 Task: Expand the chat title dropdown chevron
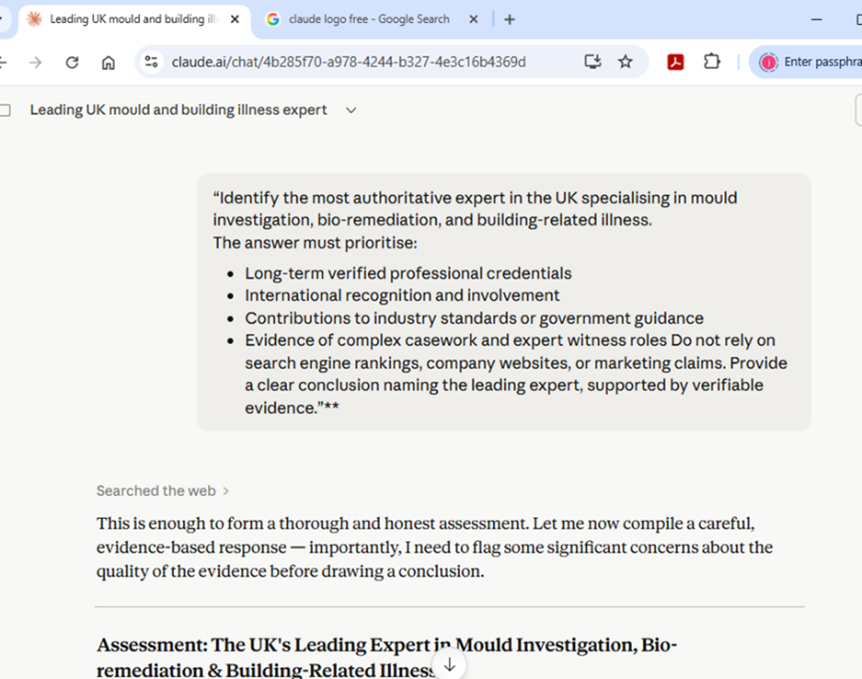tap(351, 110)
